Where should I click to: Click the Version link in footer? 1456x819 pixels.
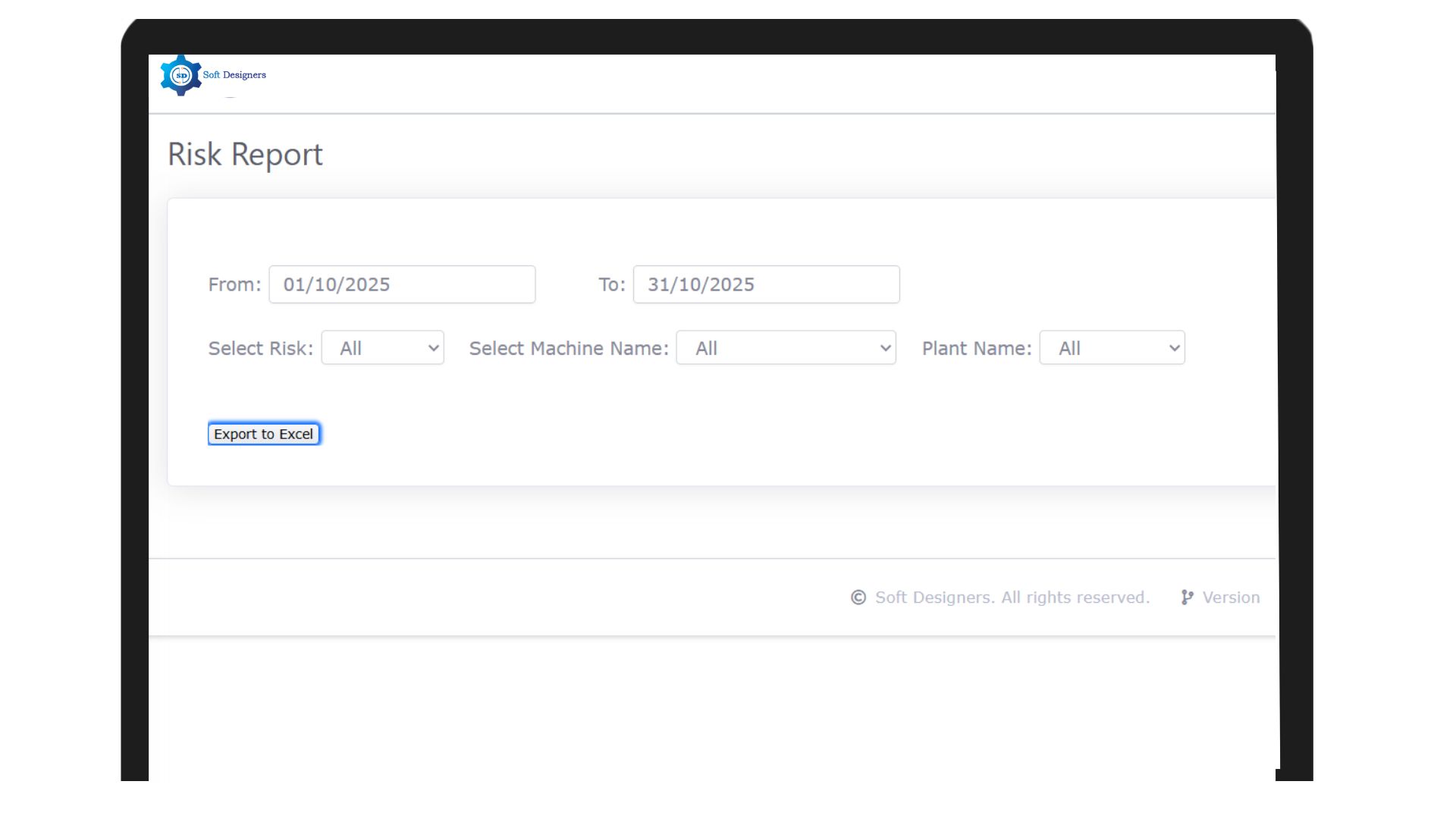point(1231,598)
